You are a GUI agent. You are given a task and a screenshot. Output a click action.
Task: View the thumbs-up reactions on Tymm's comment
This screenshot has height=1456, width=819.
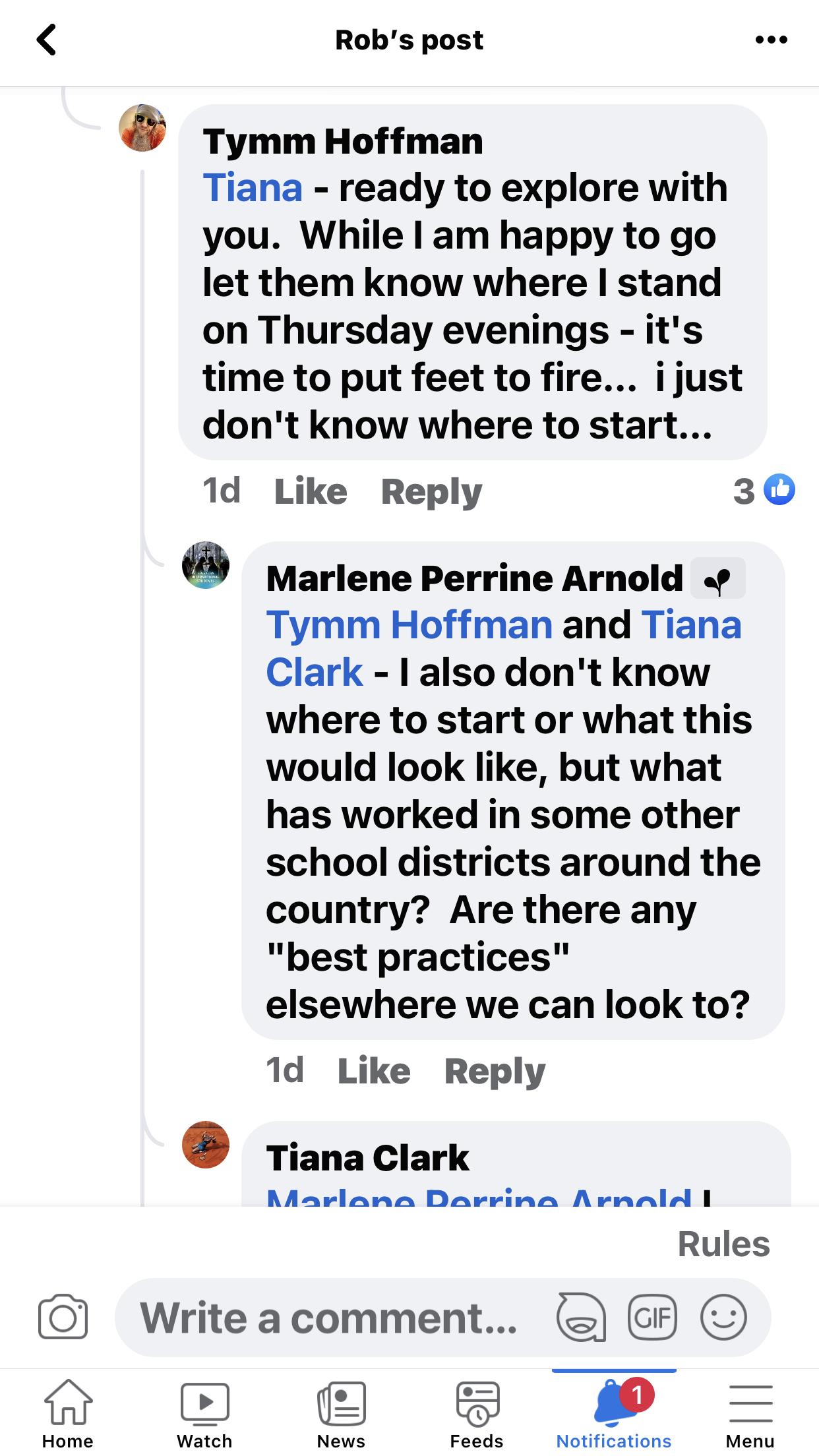[765, 491]
